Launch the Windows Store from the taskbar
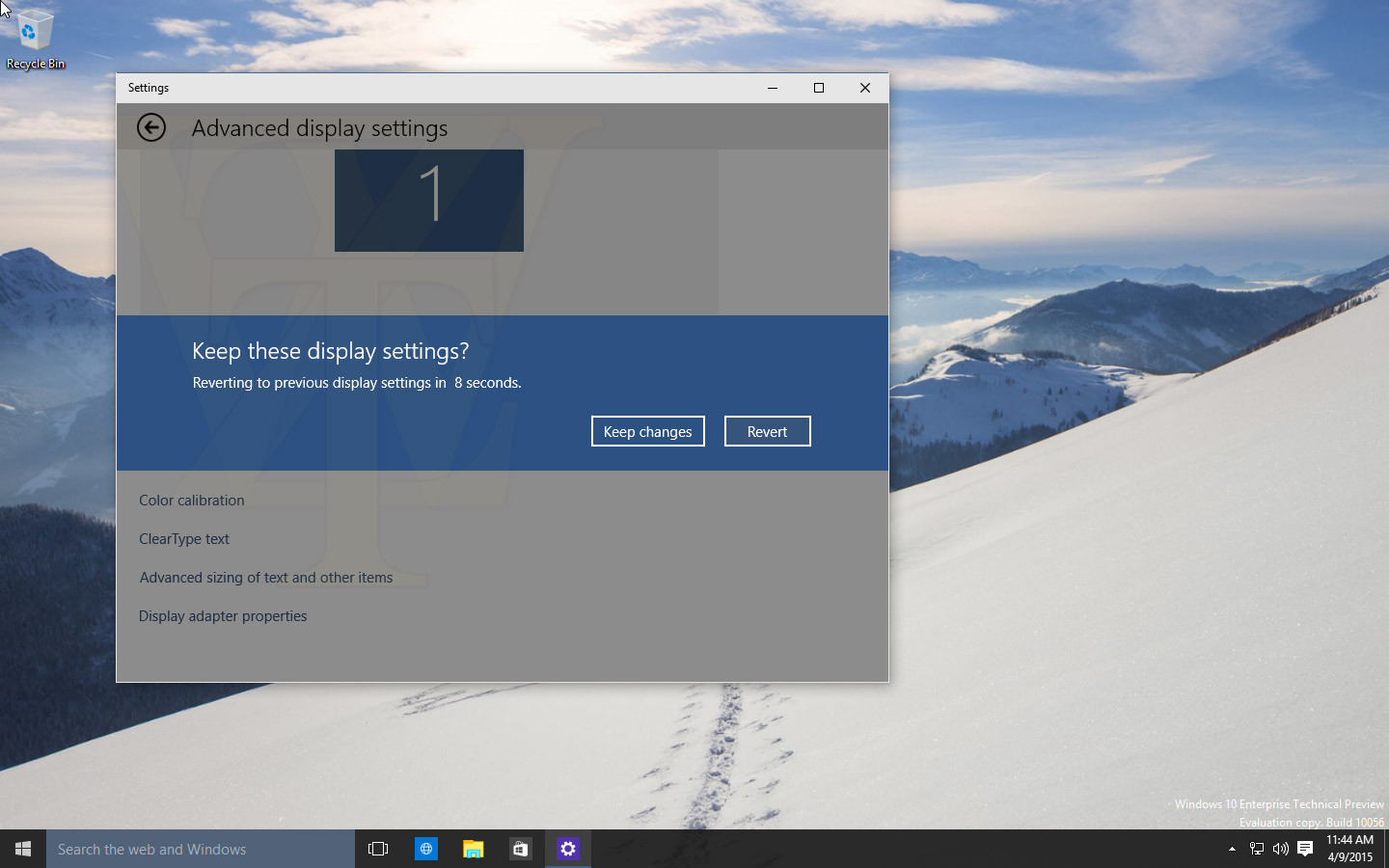The width and height of the screenshot is (1389, 868). click(520, 849)
